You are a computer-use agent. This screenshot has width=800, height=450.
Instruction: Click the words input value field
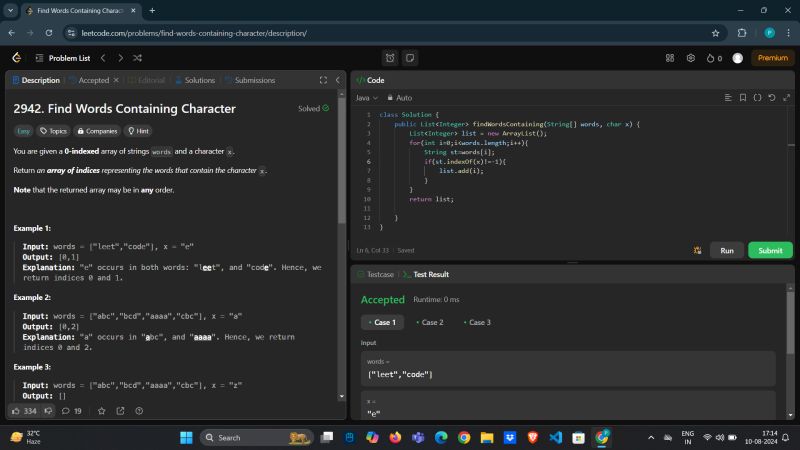point(568,369)
